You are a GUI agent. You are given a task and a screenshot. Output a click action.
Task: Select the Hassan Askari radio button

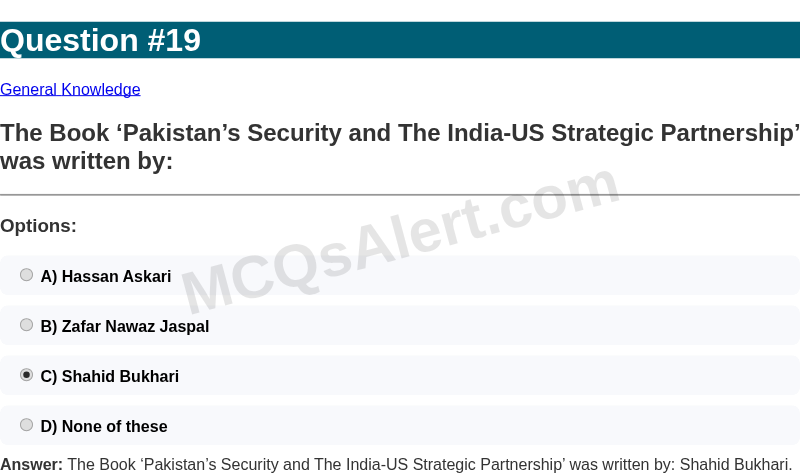coord(27,275)
